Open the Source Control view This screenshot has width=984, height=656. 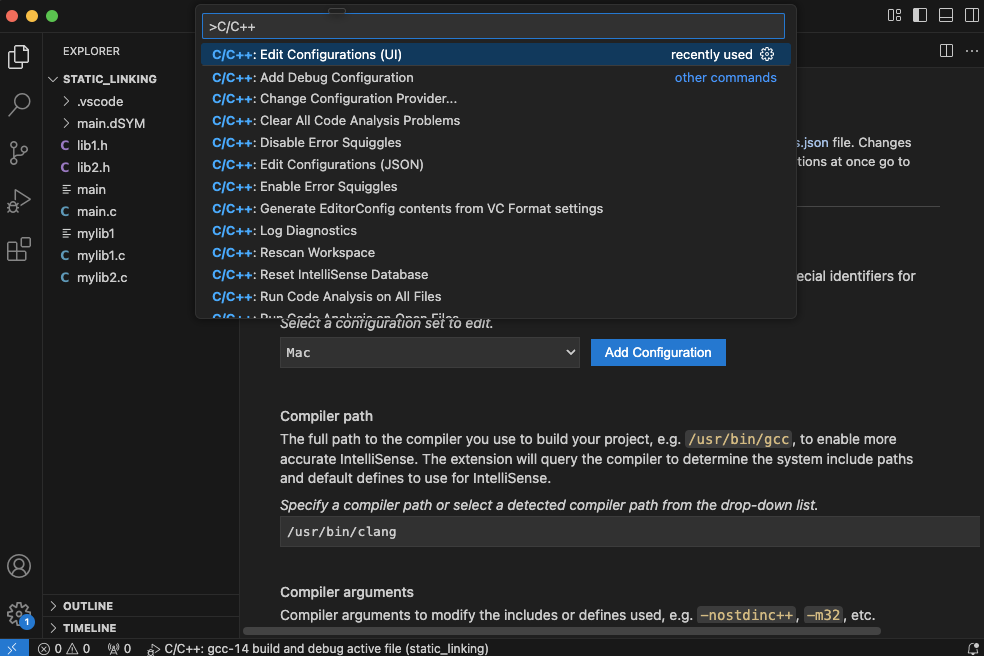19,153
